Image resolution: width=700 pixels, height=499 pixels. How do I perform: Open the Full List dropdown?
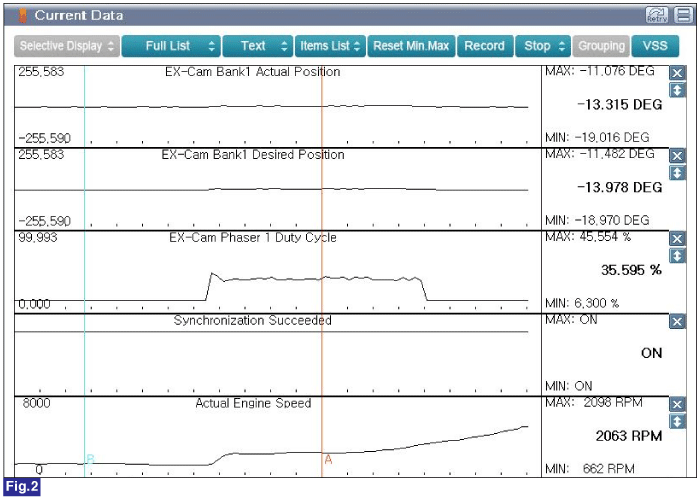click(171, 46)
